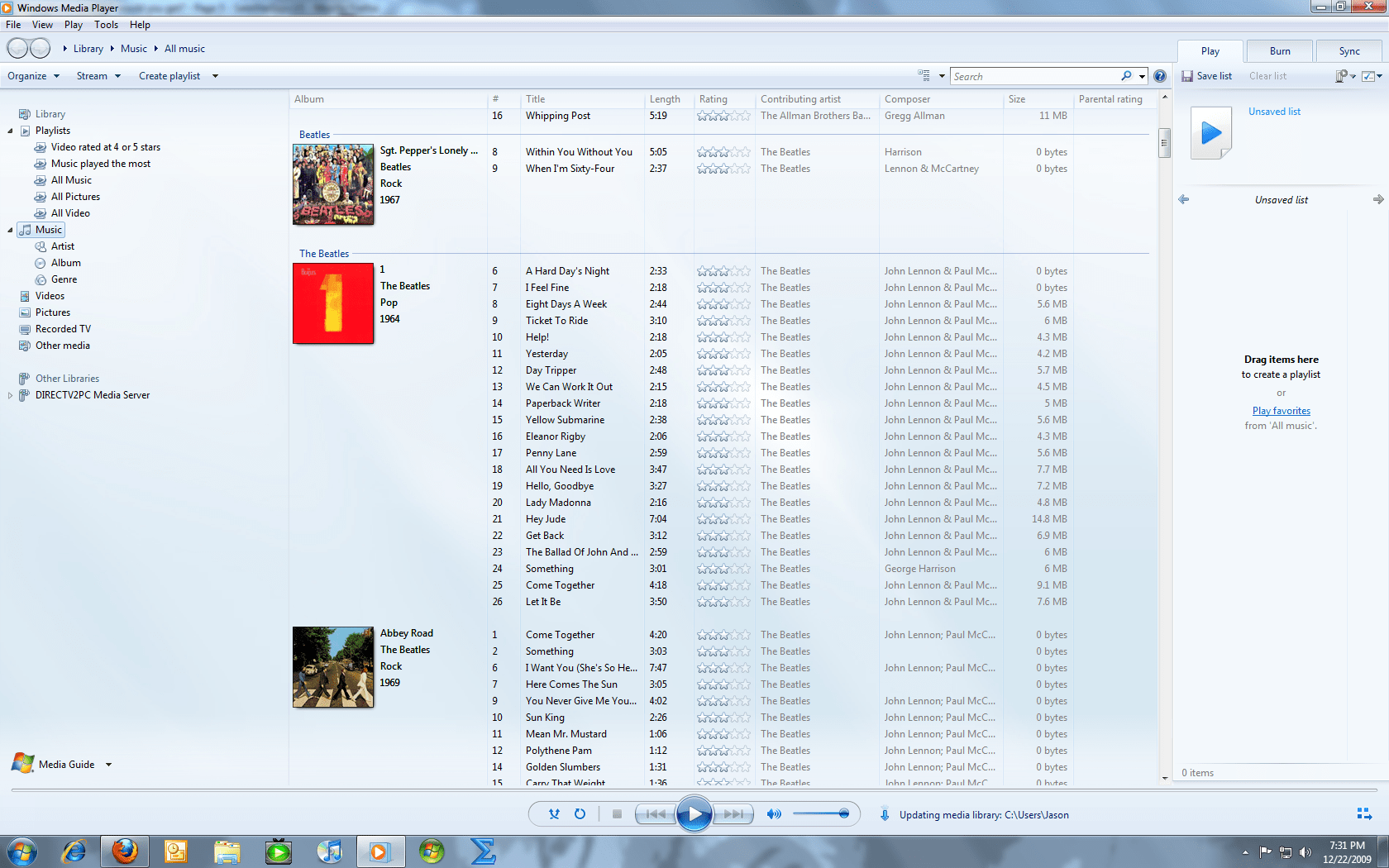Click in the Search box
Viewport: 1389px width, 868px height.
point(1033,76)
